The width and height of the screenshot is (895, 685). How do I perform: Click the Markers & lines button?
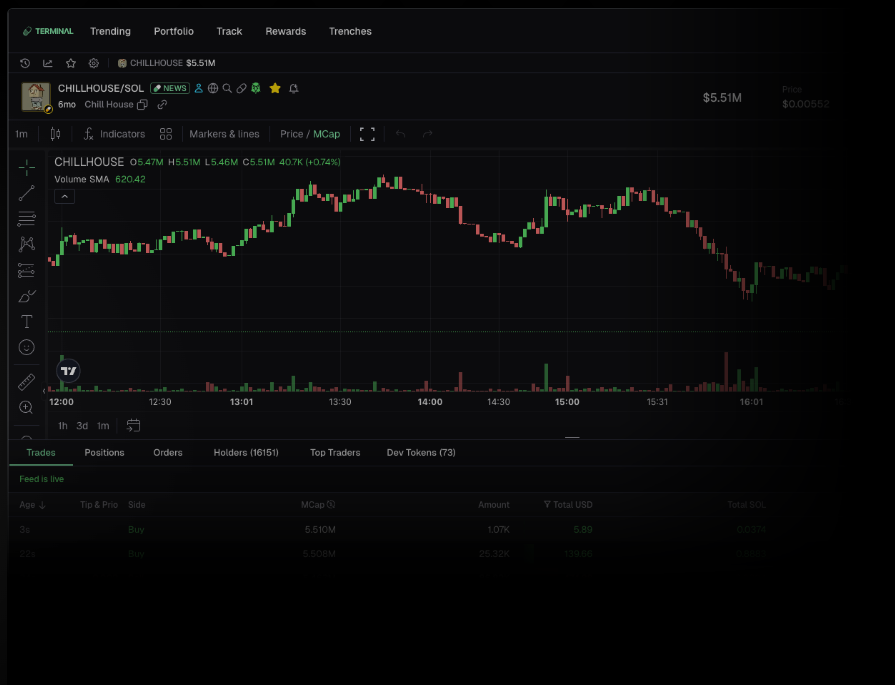coord(224,134)
